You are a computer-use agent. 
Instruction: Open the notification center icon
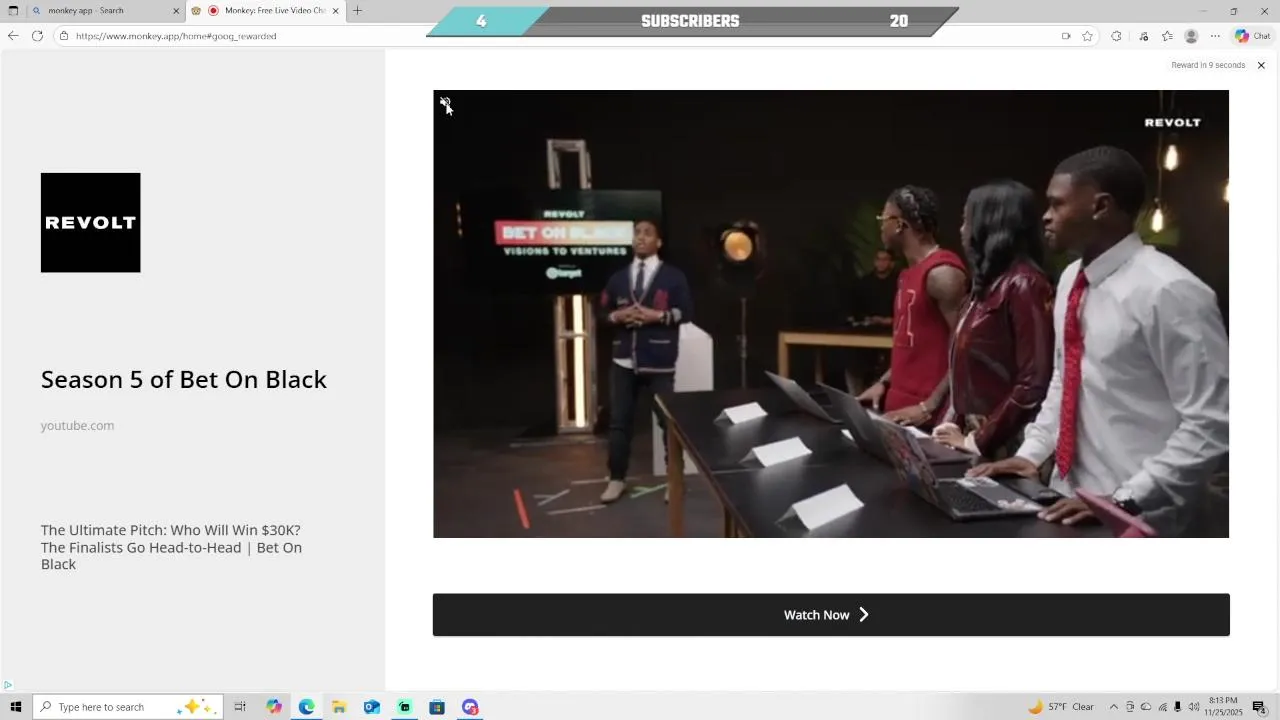click(1259, 707)
